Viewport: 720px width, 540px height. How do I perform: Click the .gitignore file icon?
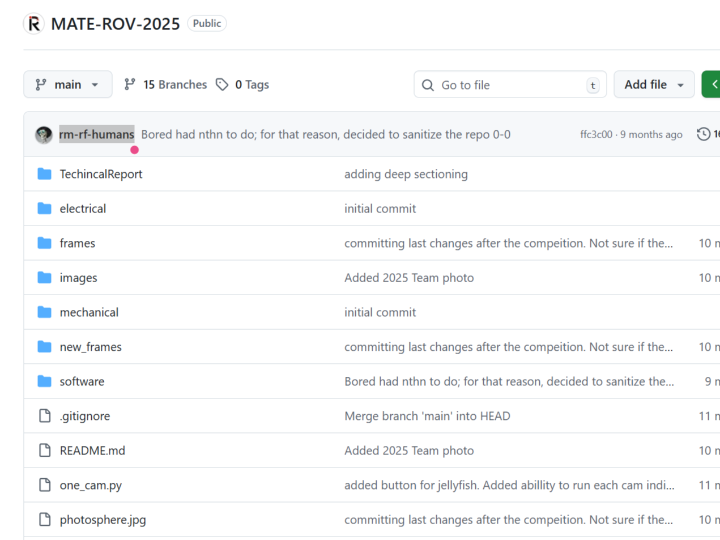[x=44, y=416]
